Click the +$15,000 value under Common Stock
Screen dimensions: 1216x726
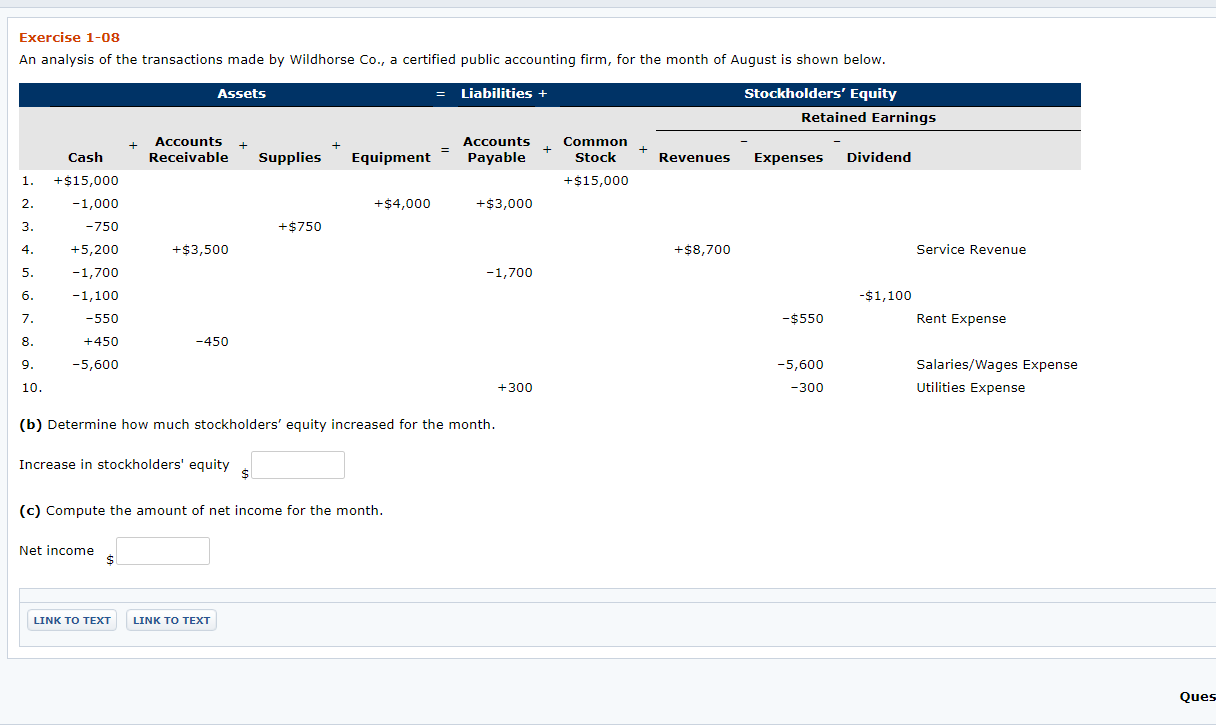[x=596, y=181]
